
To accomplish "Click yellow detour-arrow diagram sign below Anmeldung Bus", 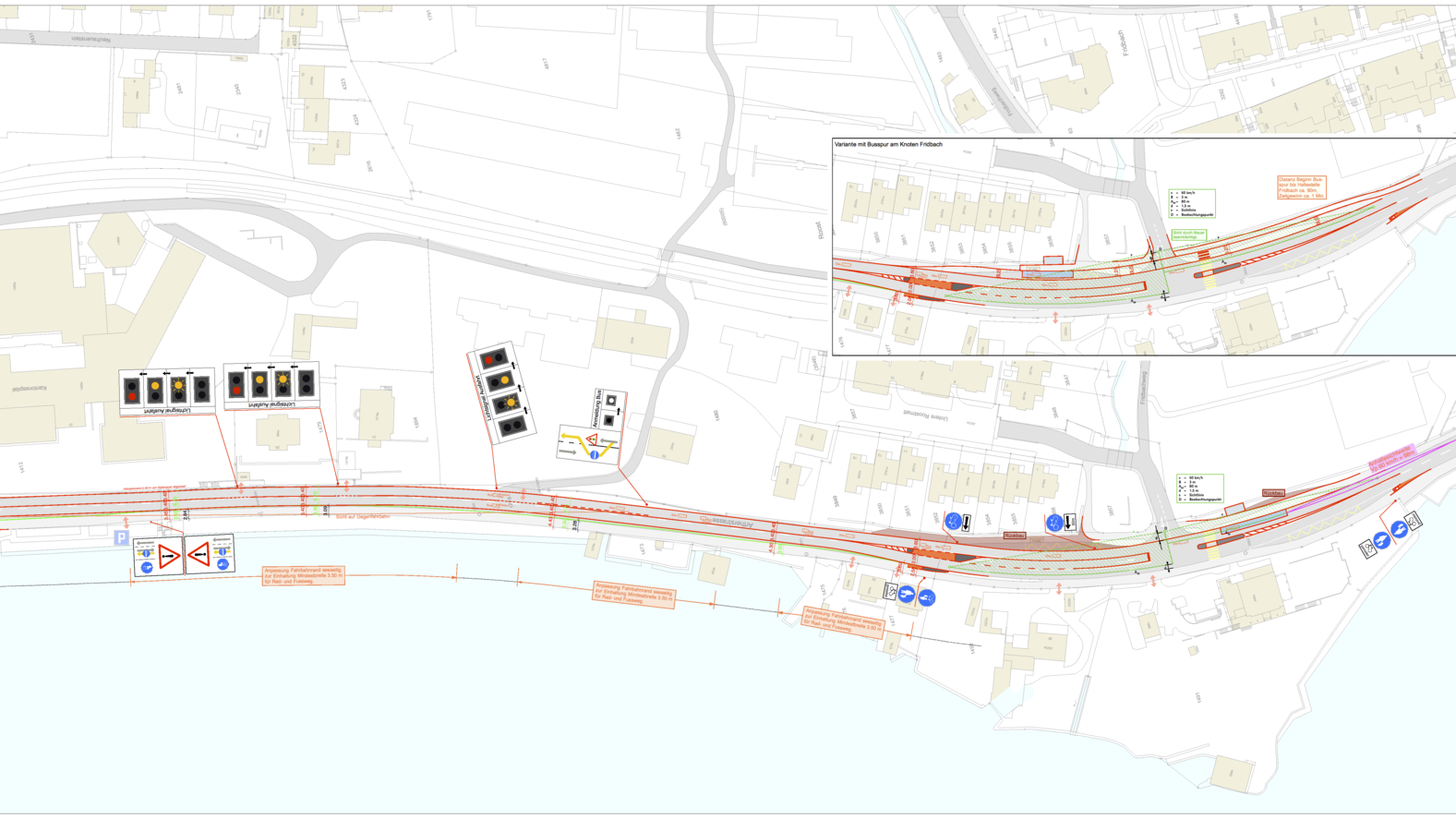I will click(588, 444).
